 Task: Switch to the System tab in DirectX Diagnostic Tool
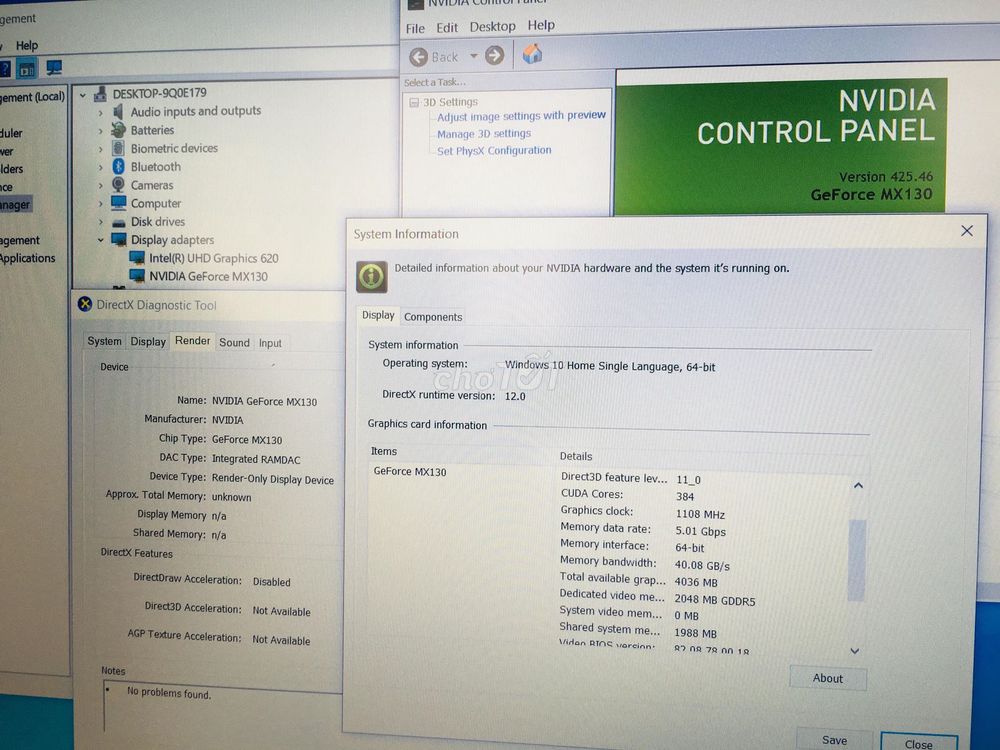point(105,341)
